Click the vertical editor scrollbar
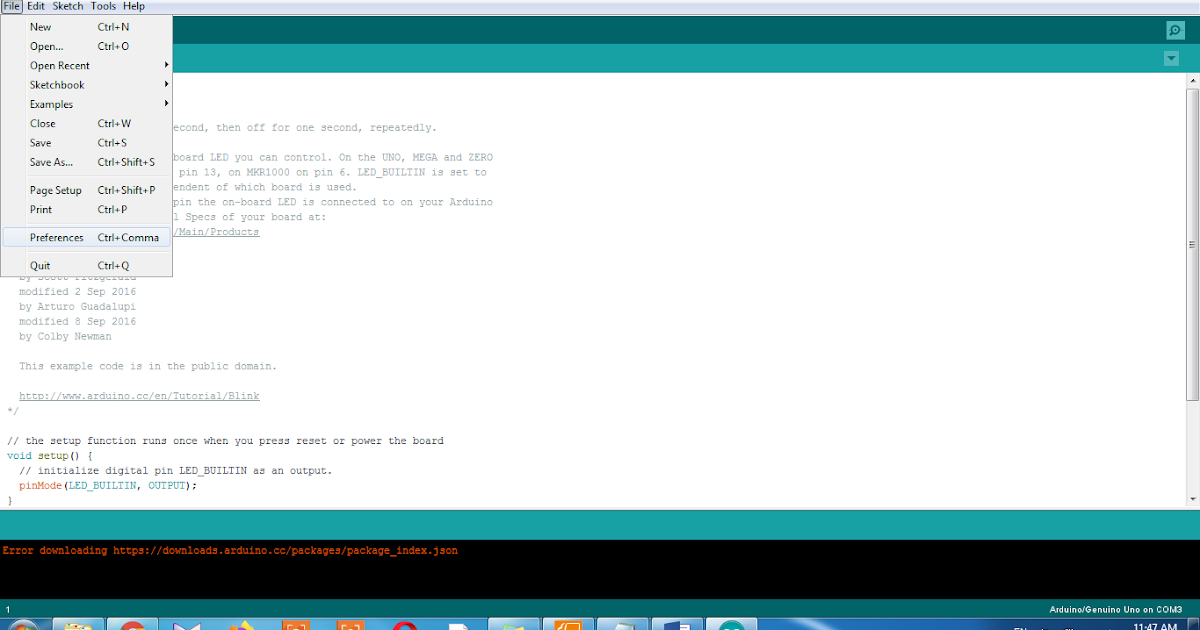 (x=1190, y=244)
